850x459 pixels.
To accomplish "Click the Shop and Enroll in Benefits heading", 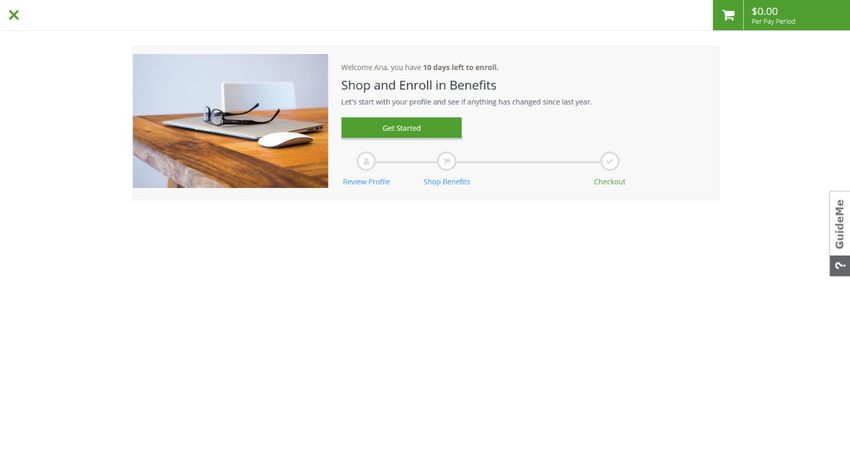I will pyautogui.click(x=418, y=85).
